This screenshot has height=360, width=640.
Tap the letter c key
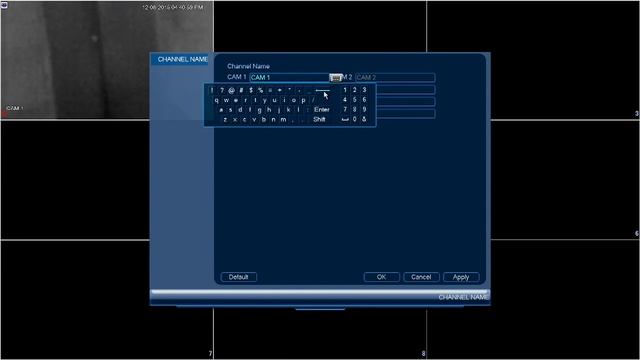[x=244, y=120]
